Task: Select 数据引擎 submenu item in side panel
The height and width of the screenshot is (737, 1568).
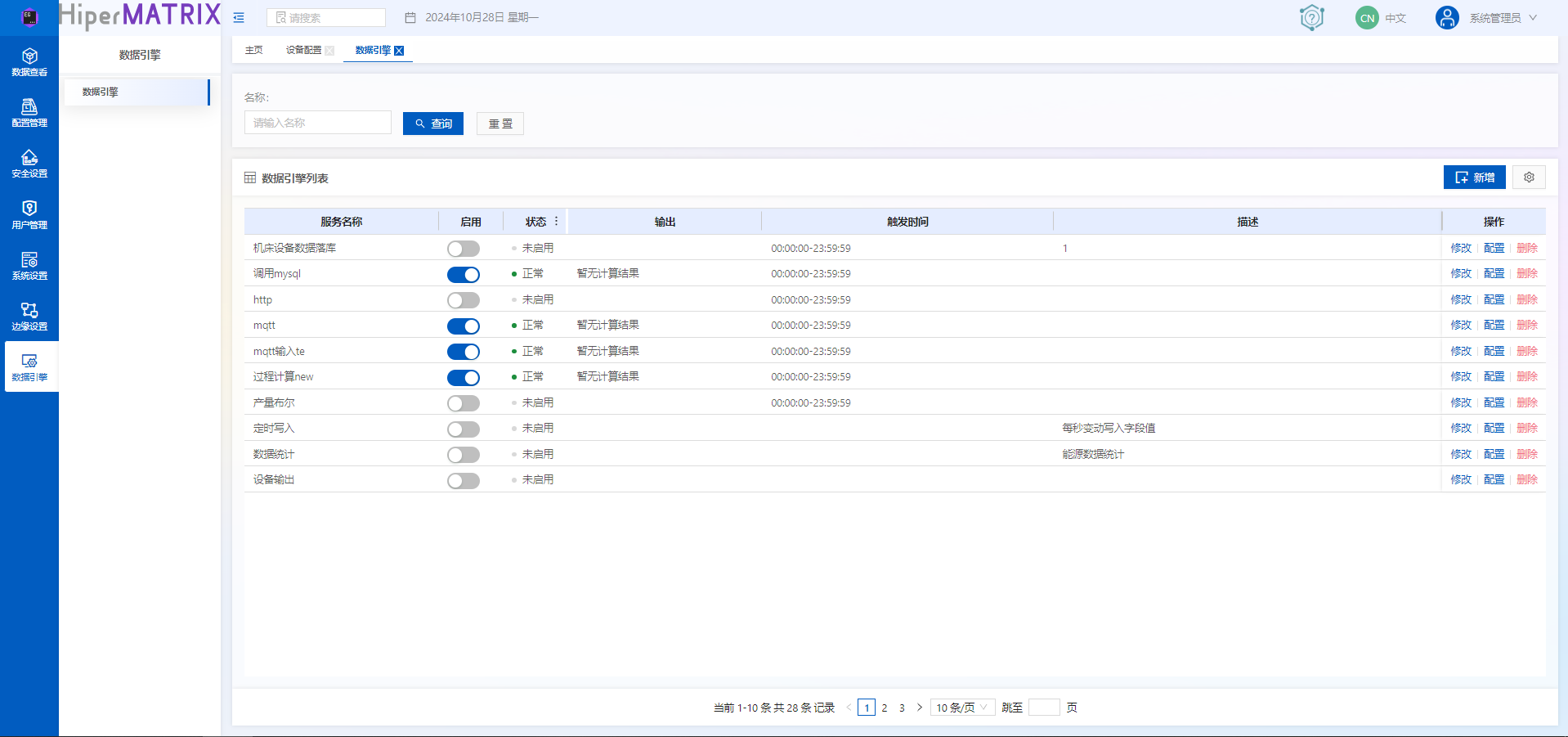Action: pyautogui.click(x=137, y=92)
